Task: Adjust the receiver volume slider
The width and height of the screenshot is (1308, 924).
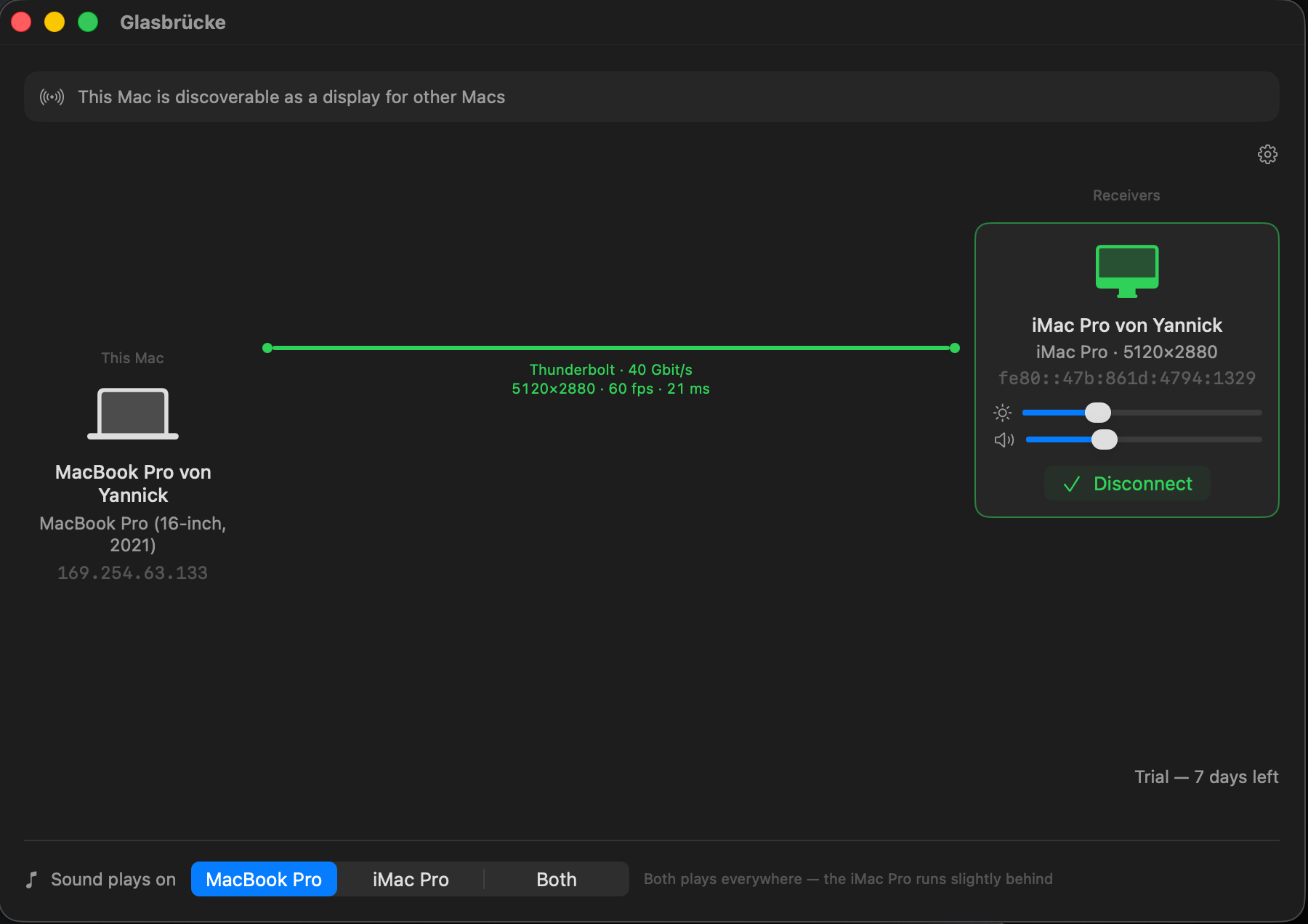Action: (1144, 439)
